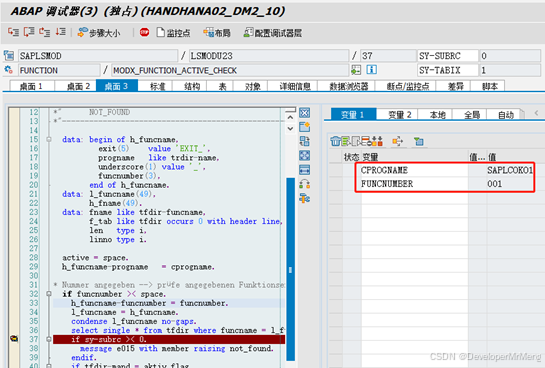
Task: Click the Single Step debugger icon
Action: (13, 32)
